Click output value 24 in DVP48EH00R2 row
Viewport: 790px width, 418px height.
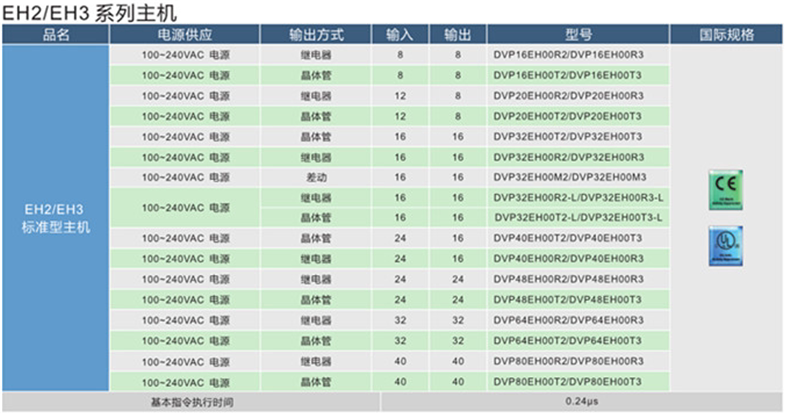[x=457, y=280]
